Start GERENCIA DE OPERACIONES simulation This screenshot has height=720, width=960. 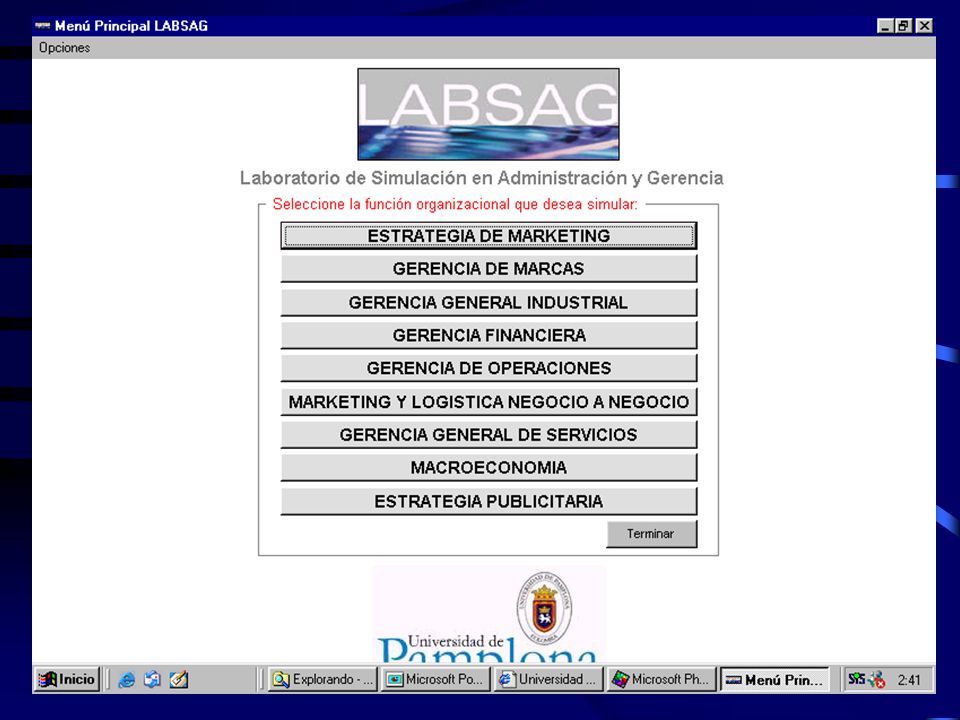click(x=489, y=368)
